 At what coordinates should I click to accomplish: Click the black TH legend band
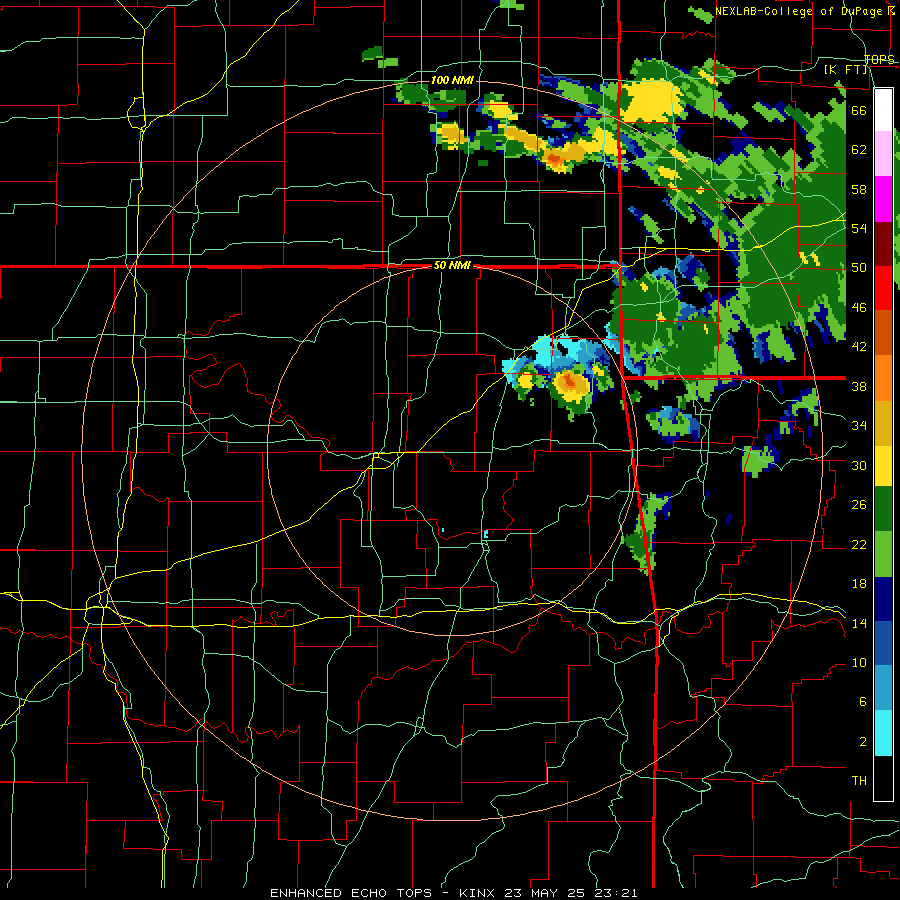883,778
